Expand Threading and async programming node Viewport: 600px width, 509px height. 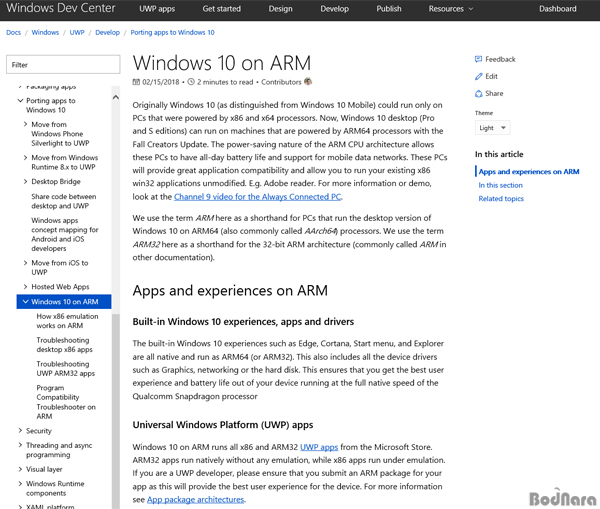tap(20, 445)
